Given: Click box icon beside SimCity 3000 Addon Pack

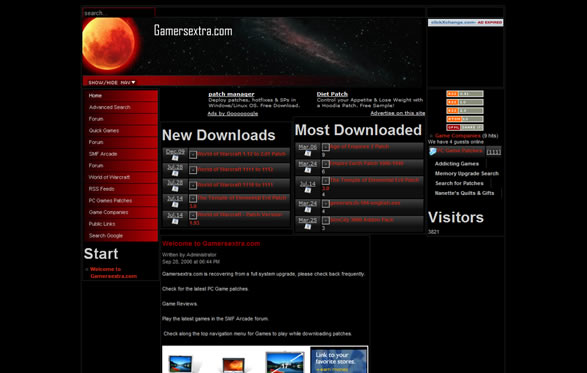Looking at the screenshot, I should (326, 221).
